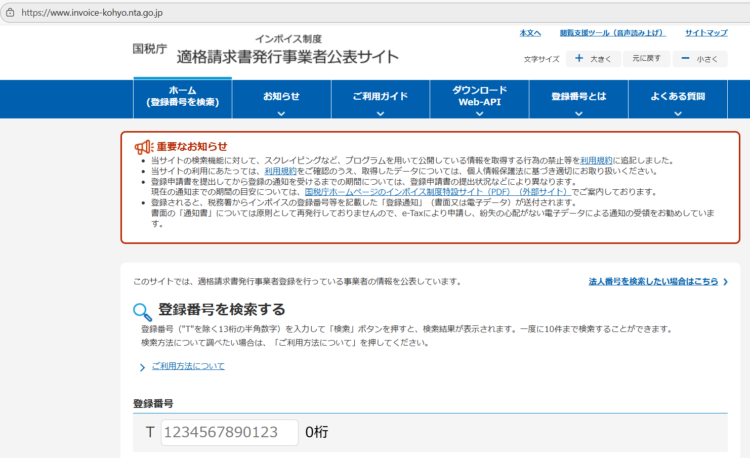
Task: Expand the ダウンロード Web-API menu chevron
Action: (479, 114)
